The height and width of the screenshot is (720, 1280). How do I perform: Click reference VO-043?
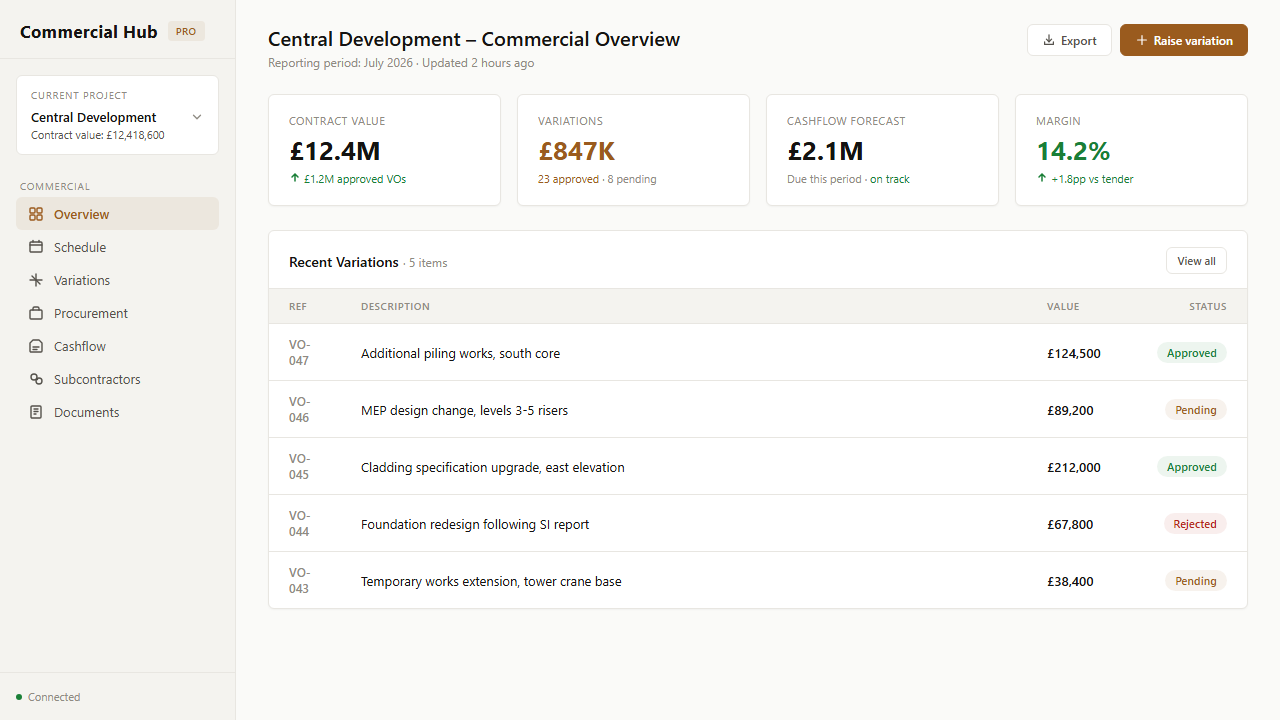click(300, 581)
